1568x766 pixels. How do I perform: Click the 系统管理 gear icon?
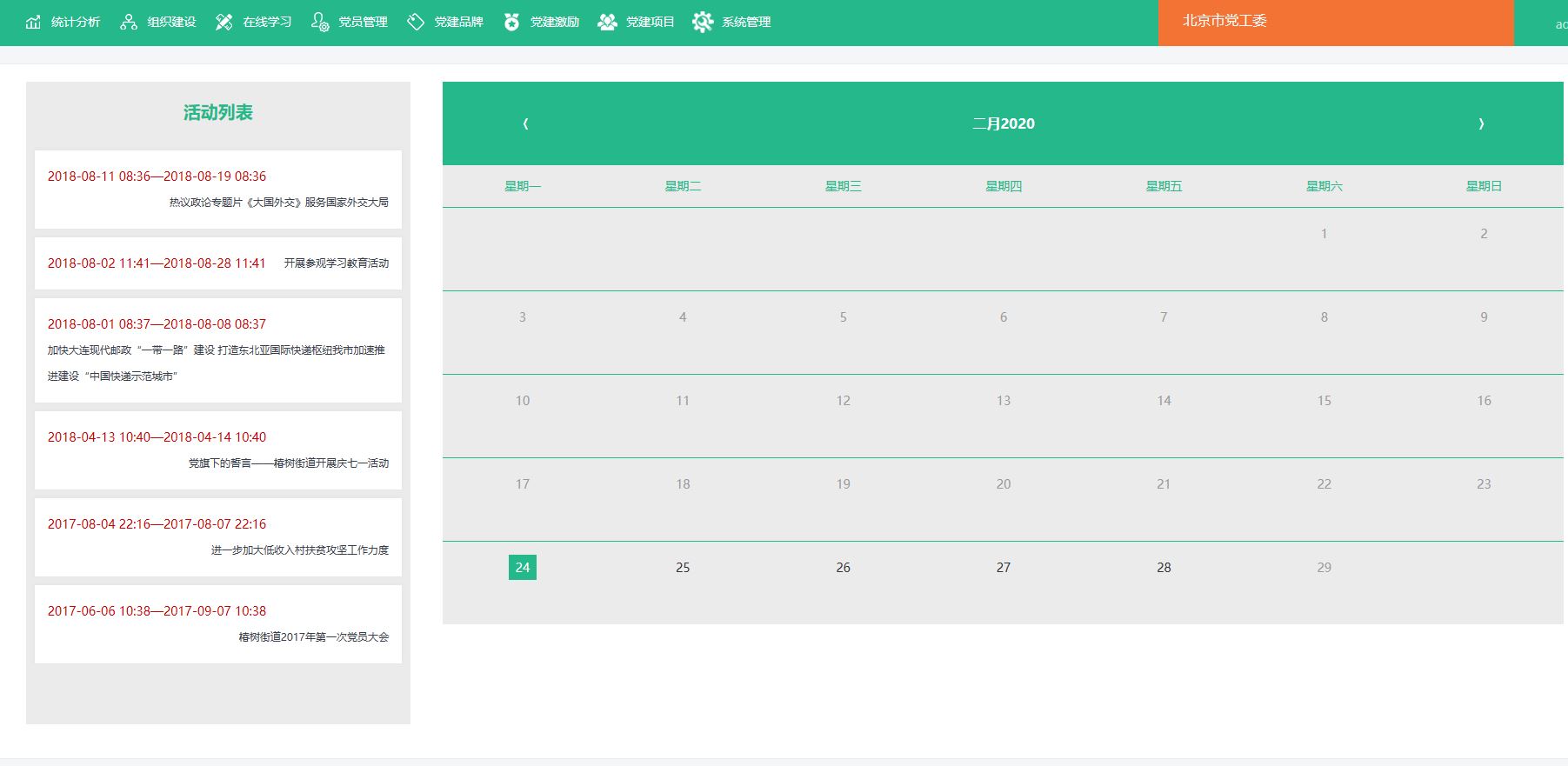click(703, 22)
